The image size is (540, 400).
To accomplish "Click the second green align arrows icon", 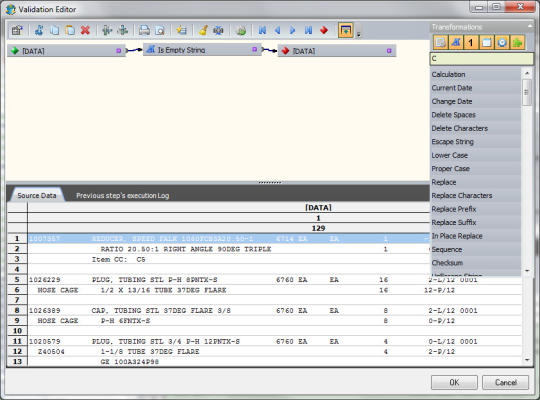I will click(x=123, y=30).
